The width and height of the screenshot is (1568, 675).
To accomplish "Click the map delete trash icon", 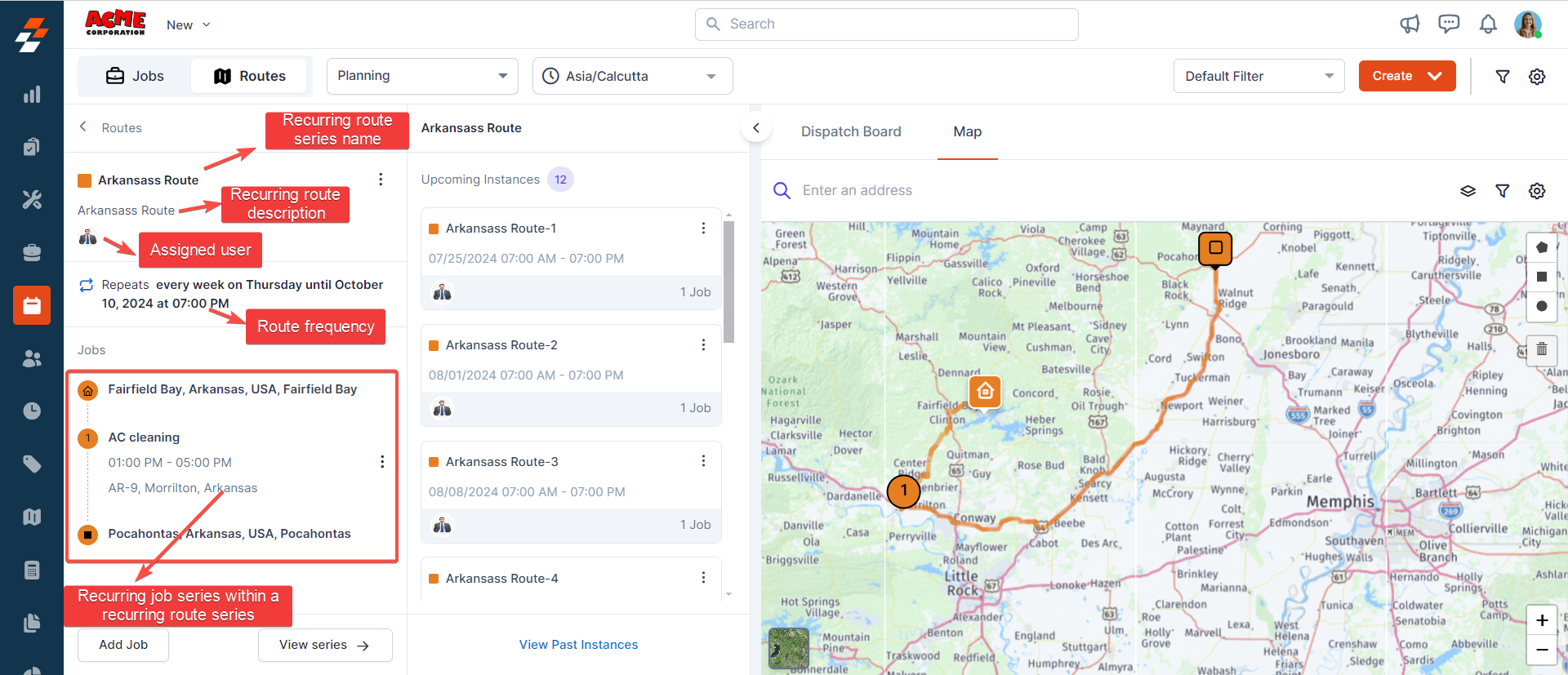I will 1541,349.
